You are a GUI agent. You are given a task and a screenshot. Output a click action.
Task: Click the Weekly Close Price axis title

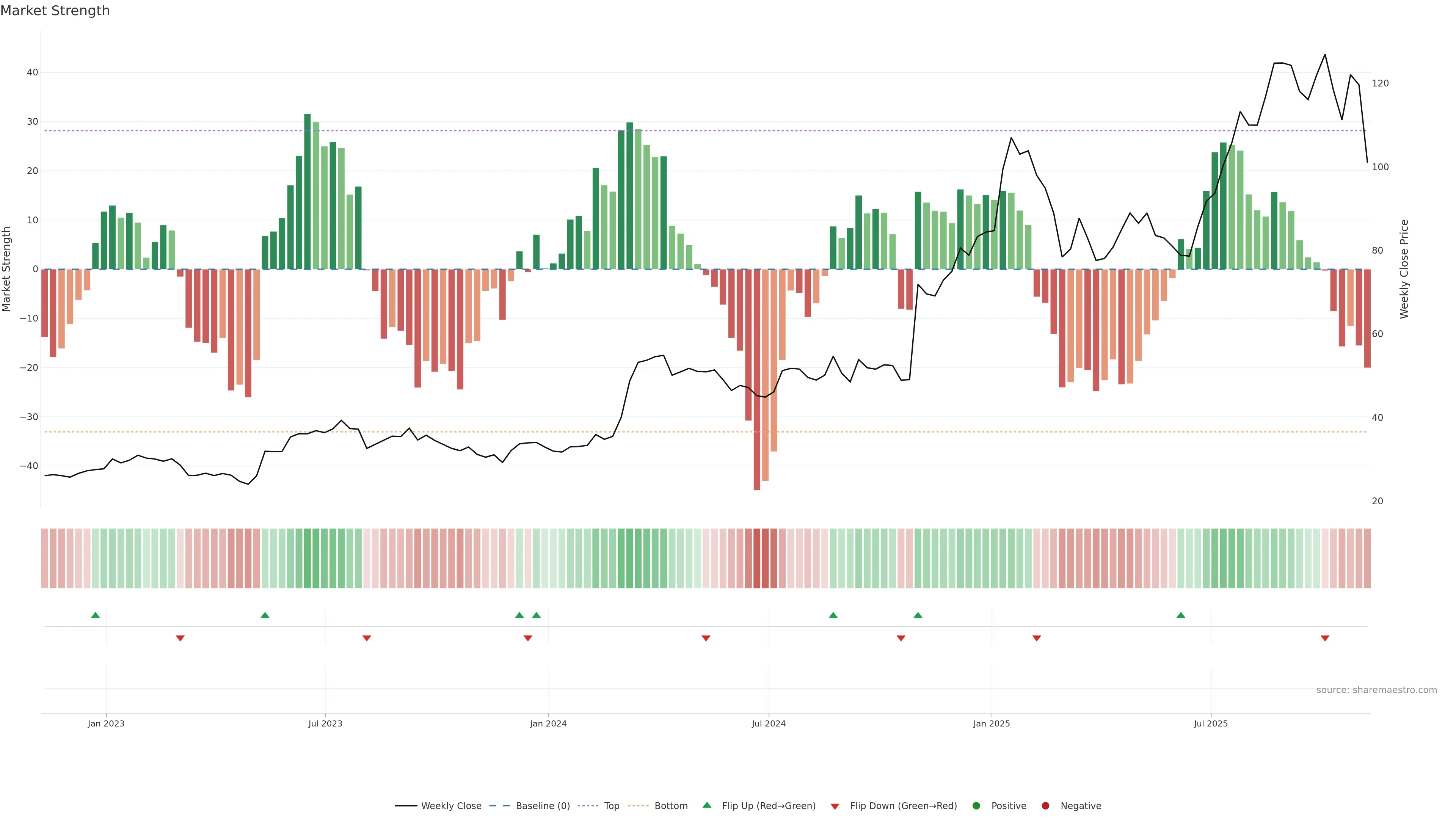click(1404, 269)
